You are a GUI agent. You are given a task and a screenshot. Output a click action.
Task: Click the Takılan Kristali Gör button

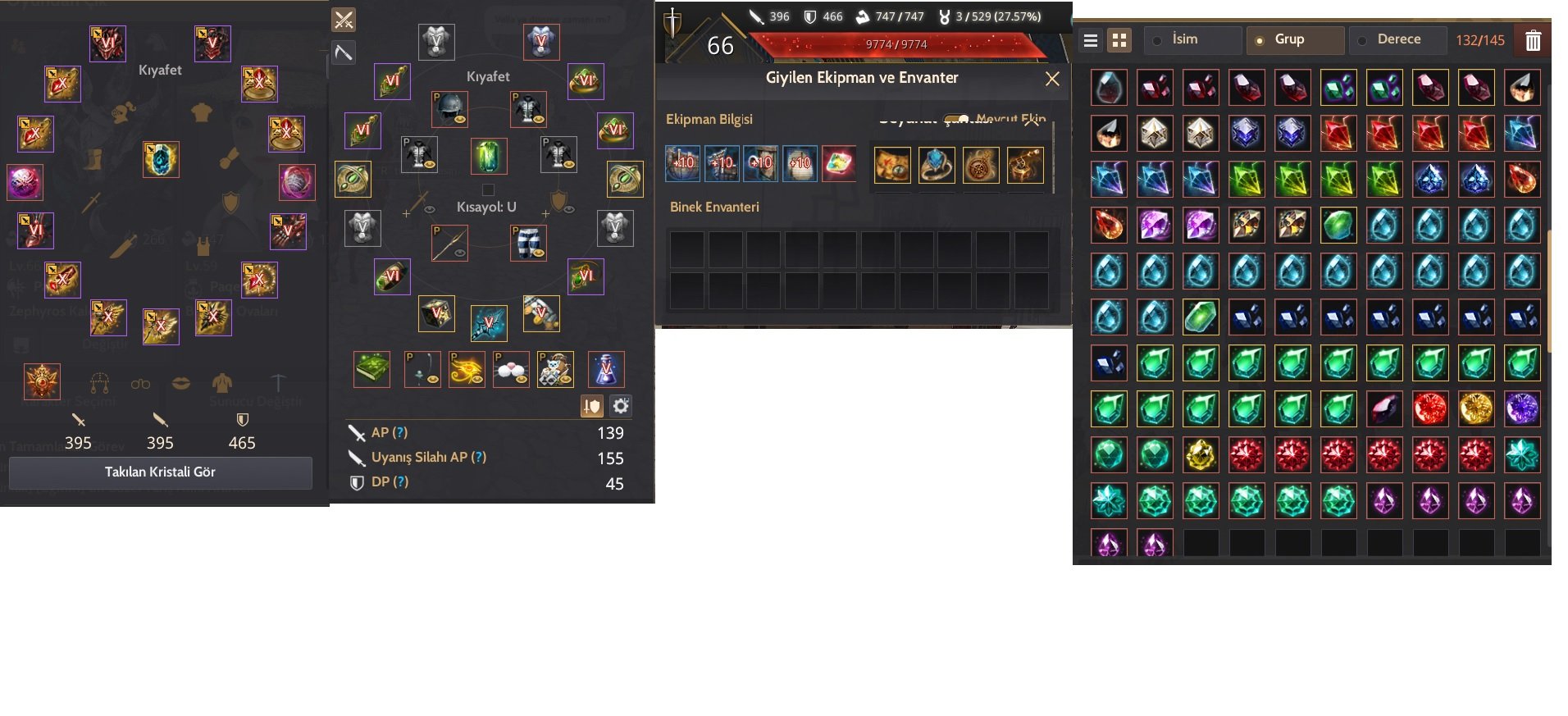160,472
